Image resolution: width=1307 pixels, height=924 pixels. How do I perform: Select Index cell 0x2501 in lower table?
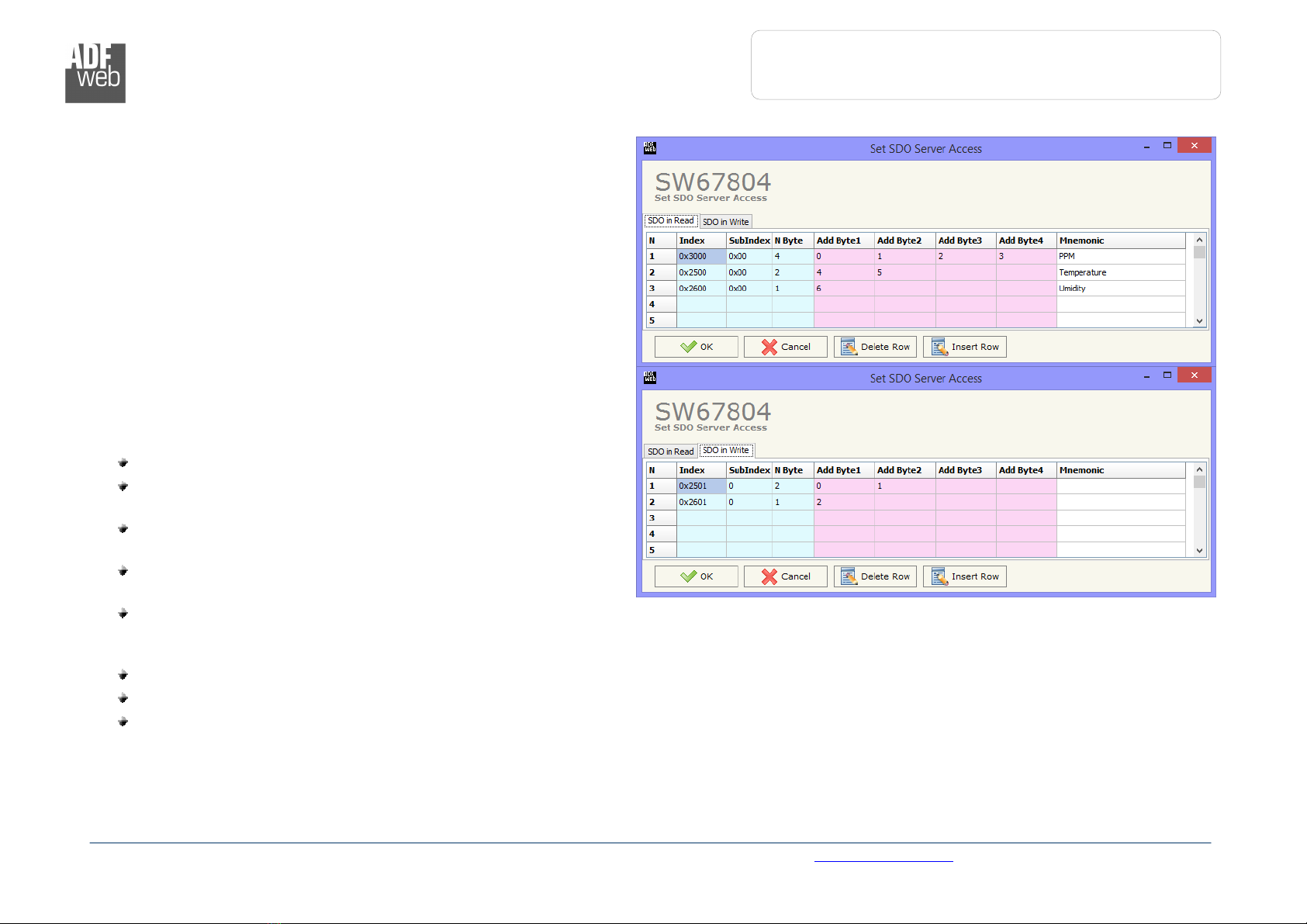click(701, 486)
